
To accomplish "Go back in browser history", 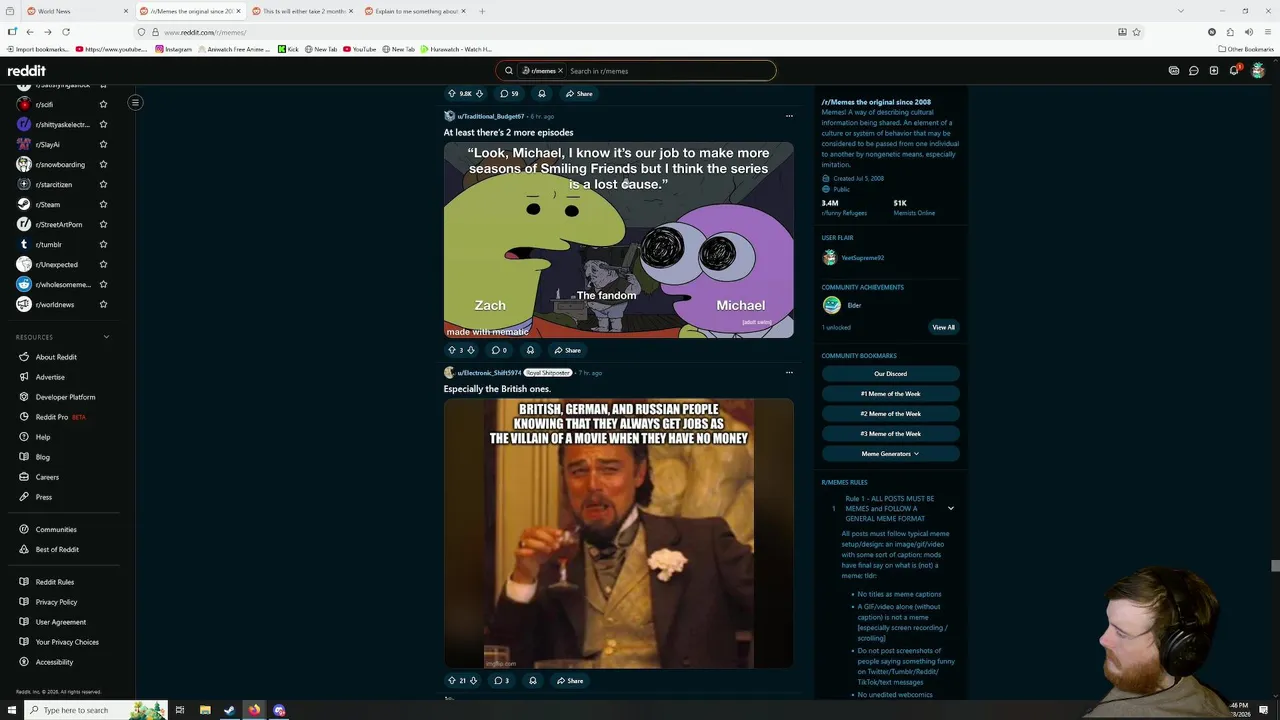I will click(x=30, y=32).
